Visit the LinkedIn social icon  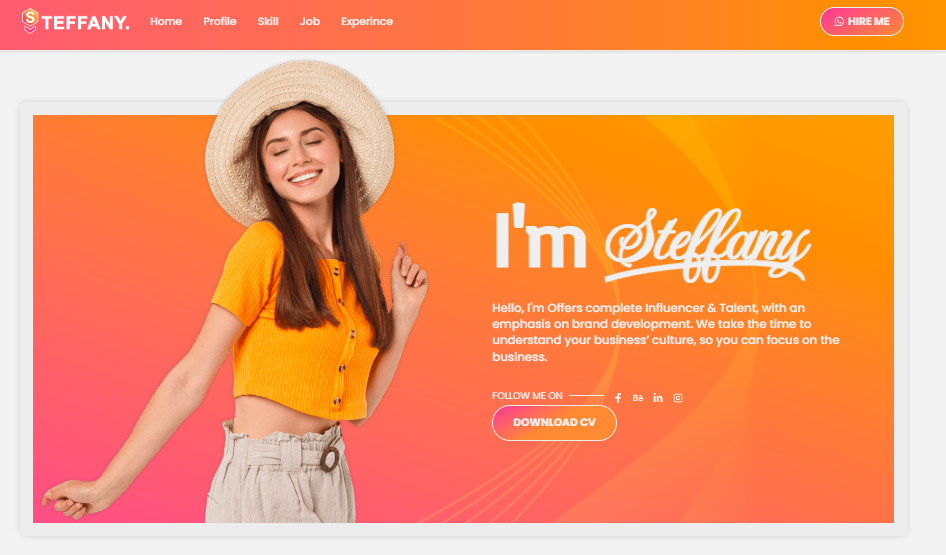[x=658, y=398]
